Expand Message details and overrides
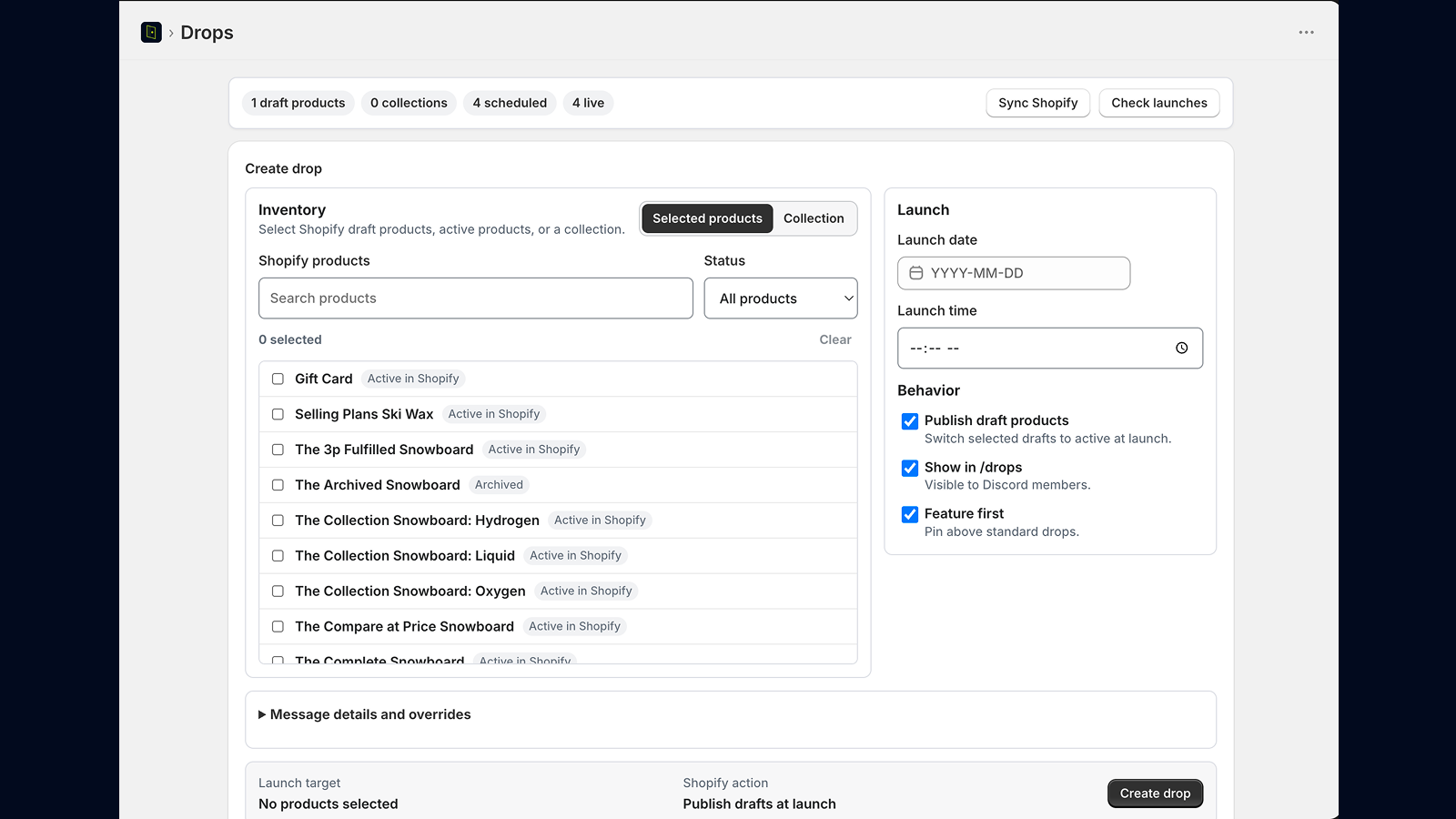Image resolution: width=1456 pixels, height=819 pixels. click(365, 714)
